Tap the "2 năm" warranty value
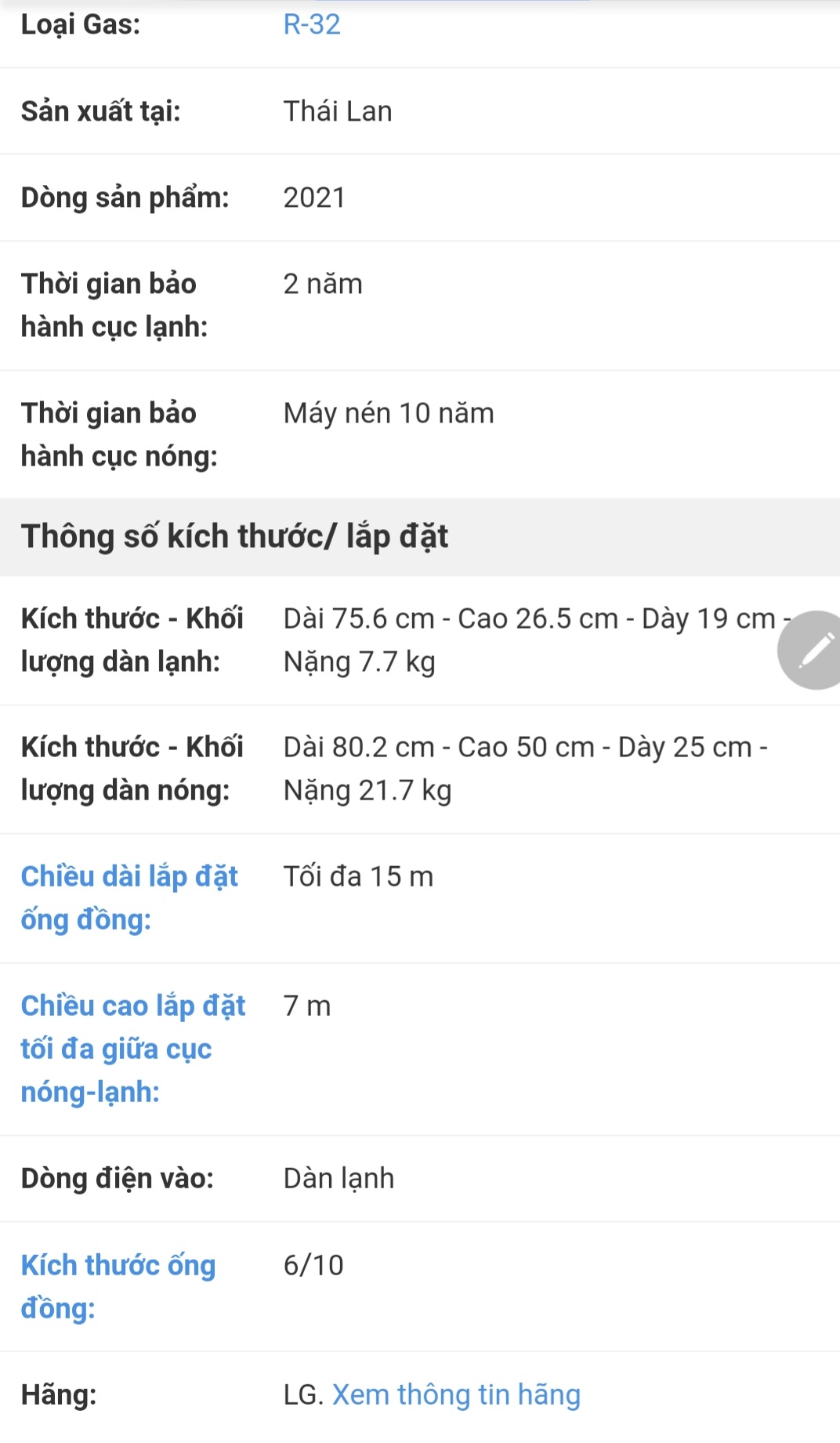Viewport: 840px width, 1443px height. (x=323, y=284)
